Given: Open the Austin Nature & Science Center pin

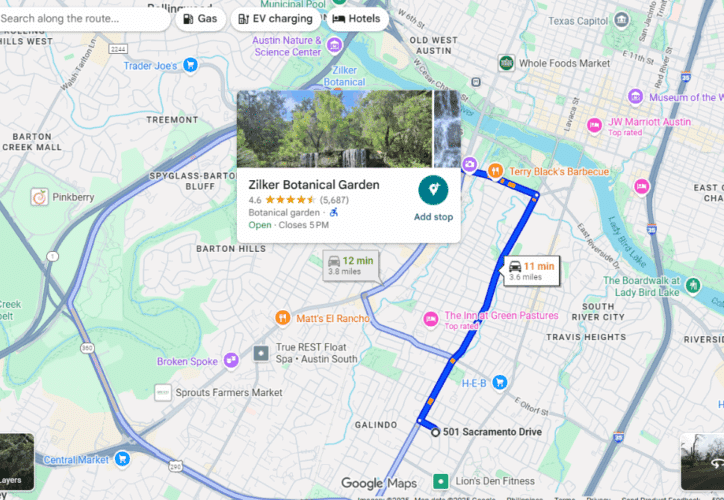Looking at the screenshot, I should (334, 45).
